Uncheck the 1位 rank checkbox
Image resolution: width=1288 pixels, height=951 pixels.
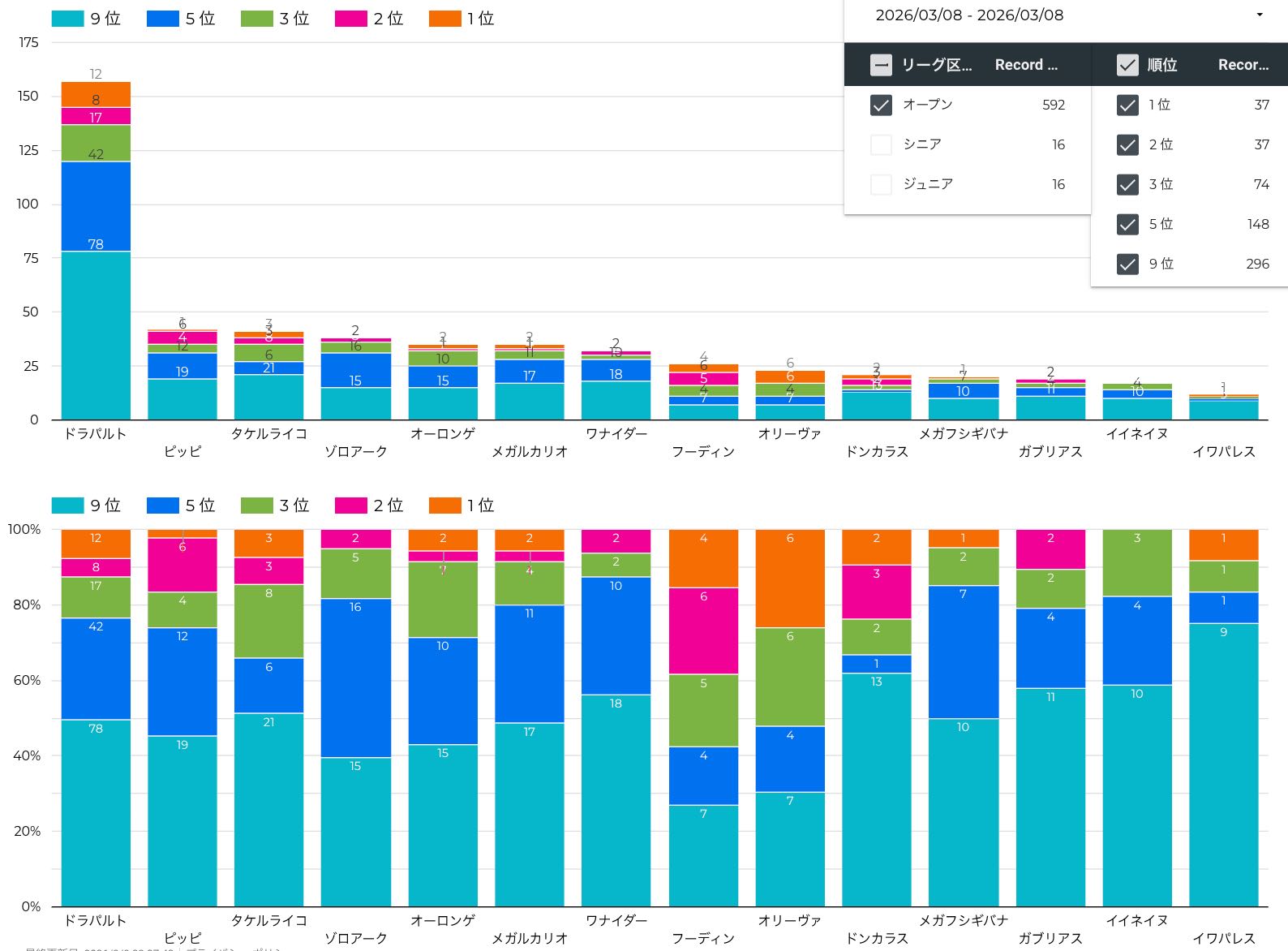[1127, 105]
